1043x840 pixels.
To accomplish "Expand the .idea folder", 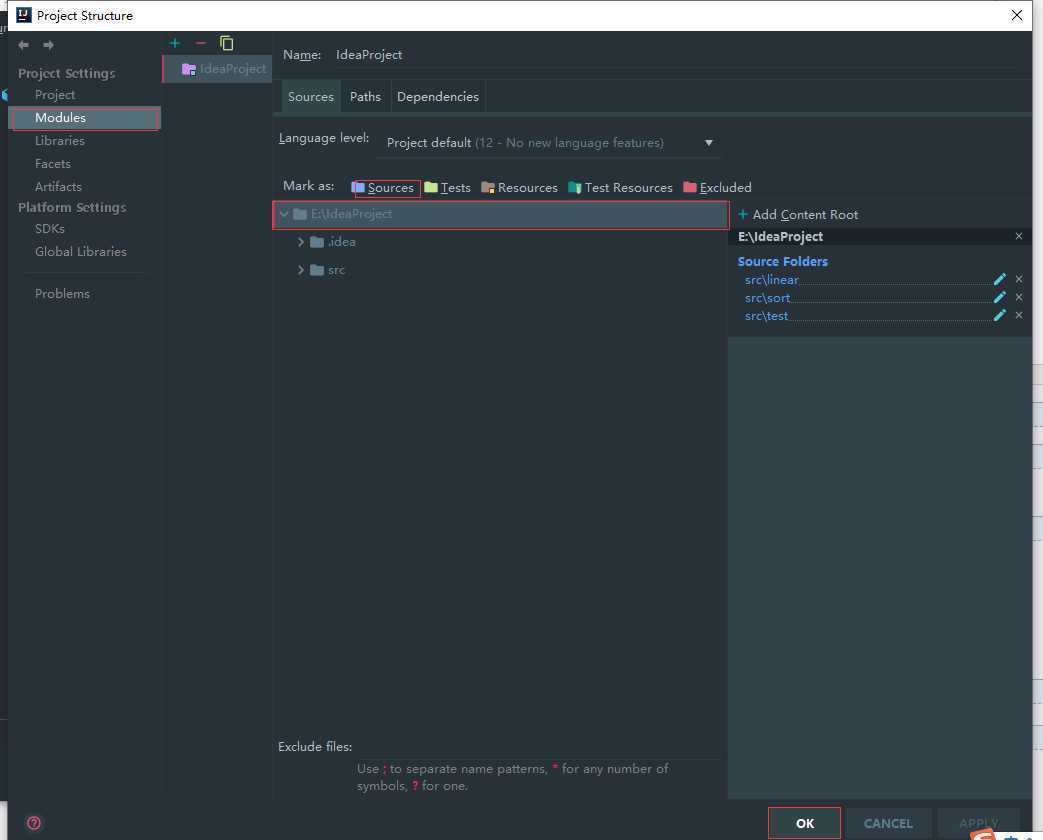I will [301, 242].
